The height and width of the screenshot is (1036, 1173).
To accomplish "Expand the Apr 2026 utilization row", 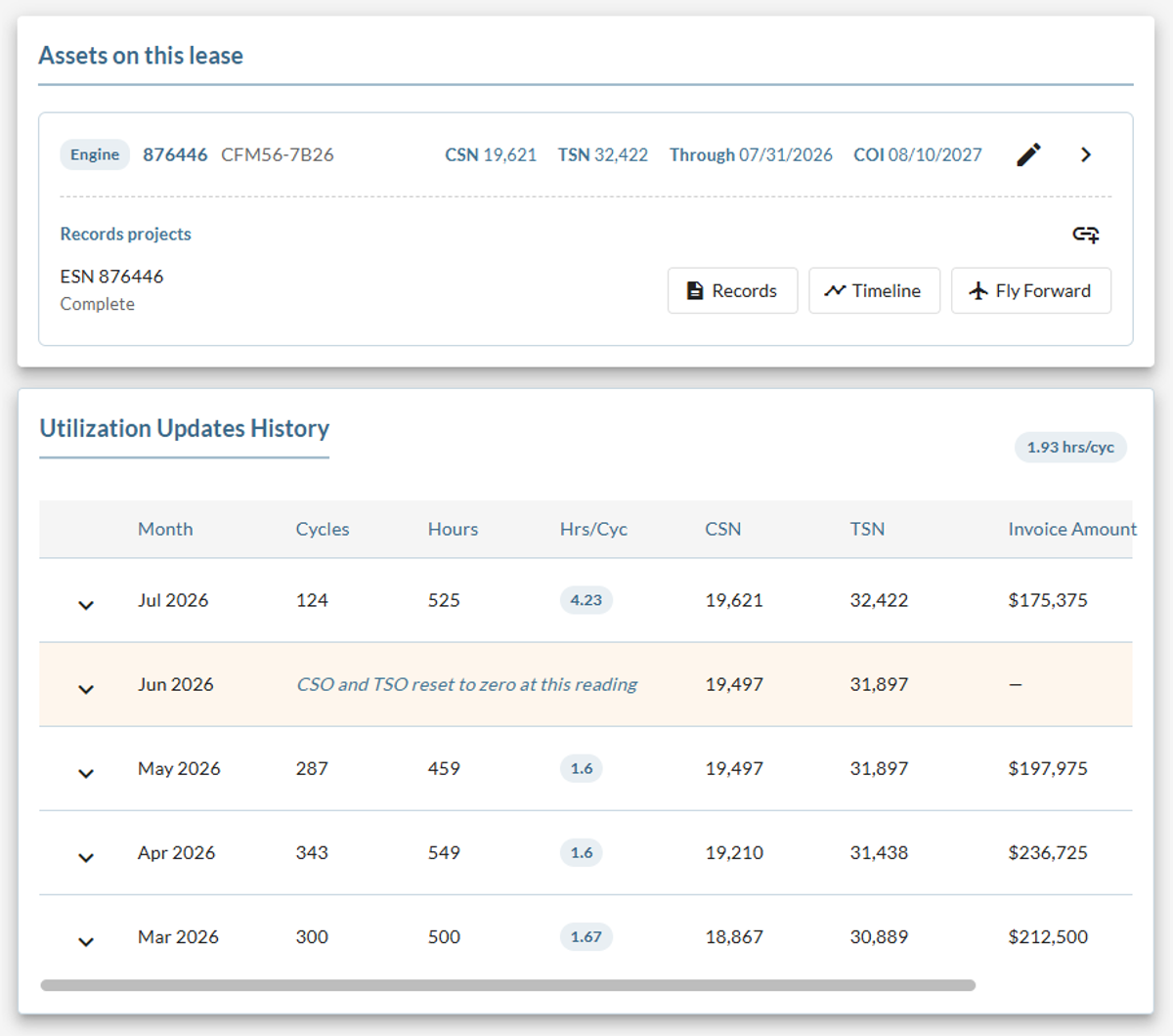I will pyautogui.click(x=86, y=857).
